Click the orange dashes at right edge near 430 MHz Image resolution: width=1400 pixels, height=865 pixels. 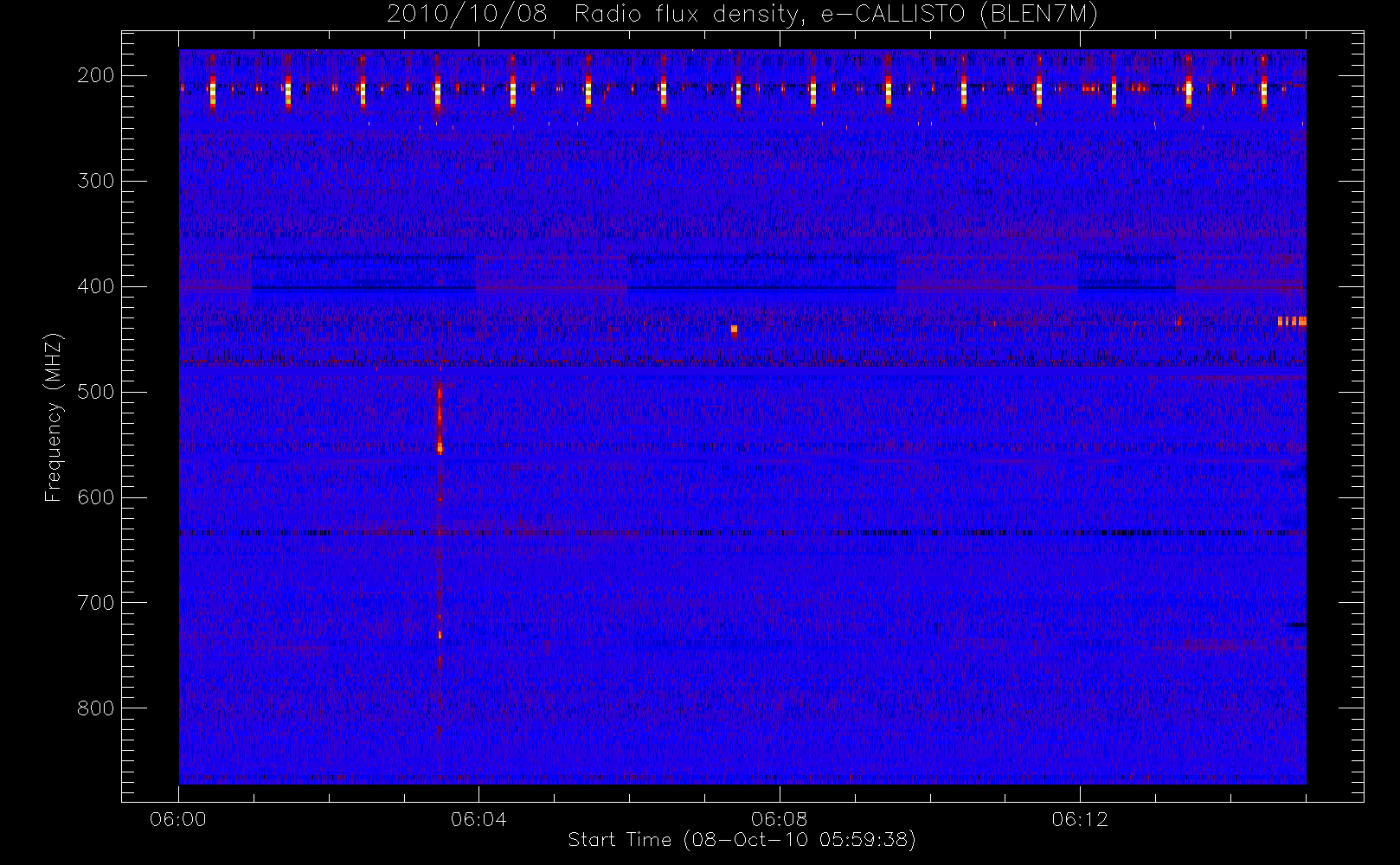click(1292, 321)
